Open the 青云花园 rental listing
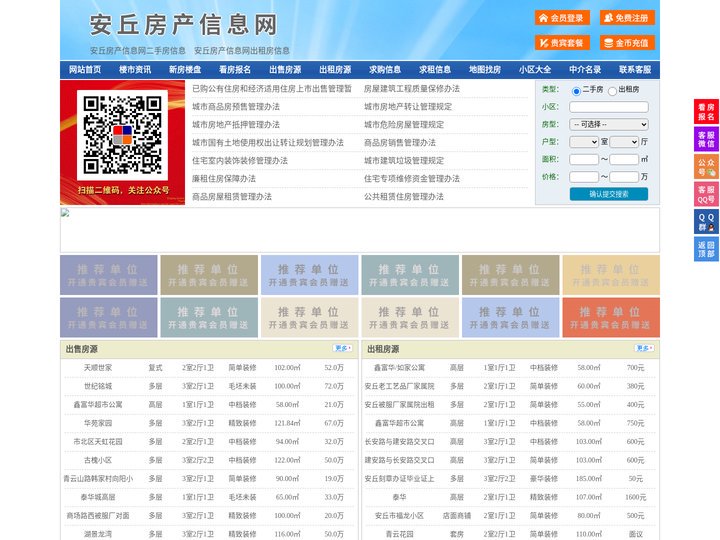 tap(399, 534)
